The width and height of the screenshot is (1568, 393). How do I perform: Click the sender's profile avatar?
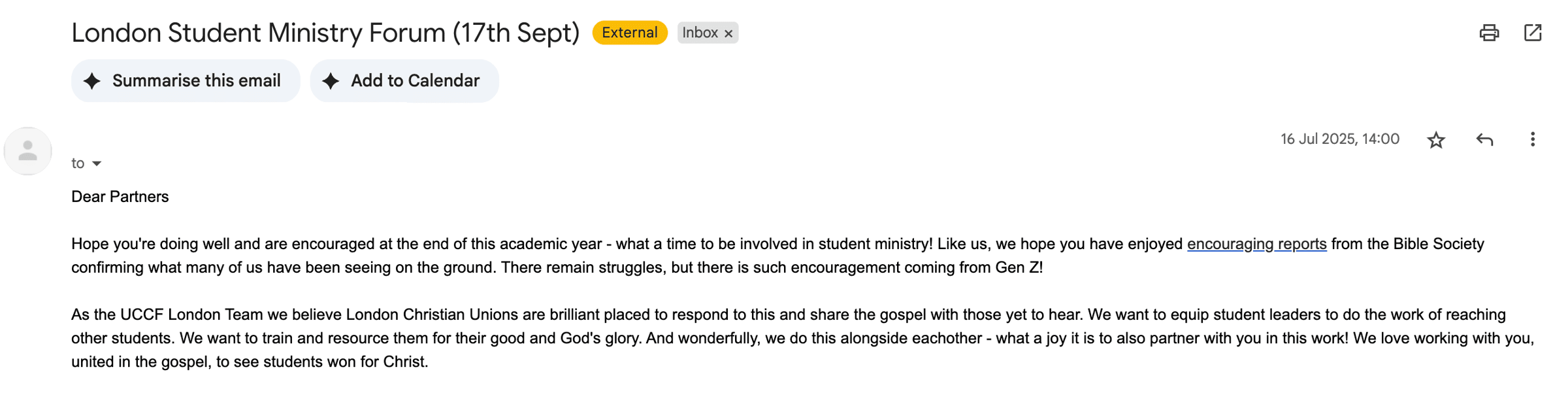click(x=27, y=151)
